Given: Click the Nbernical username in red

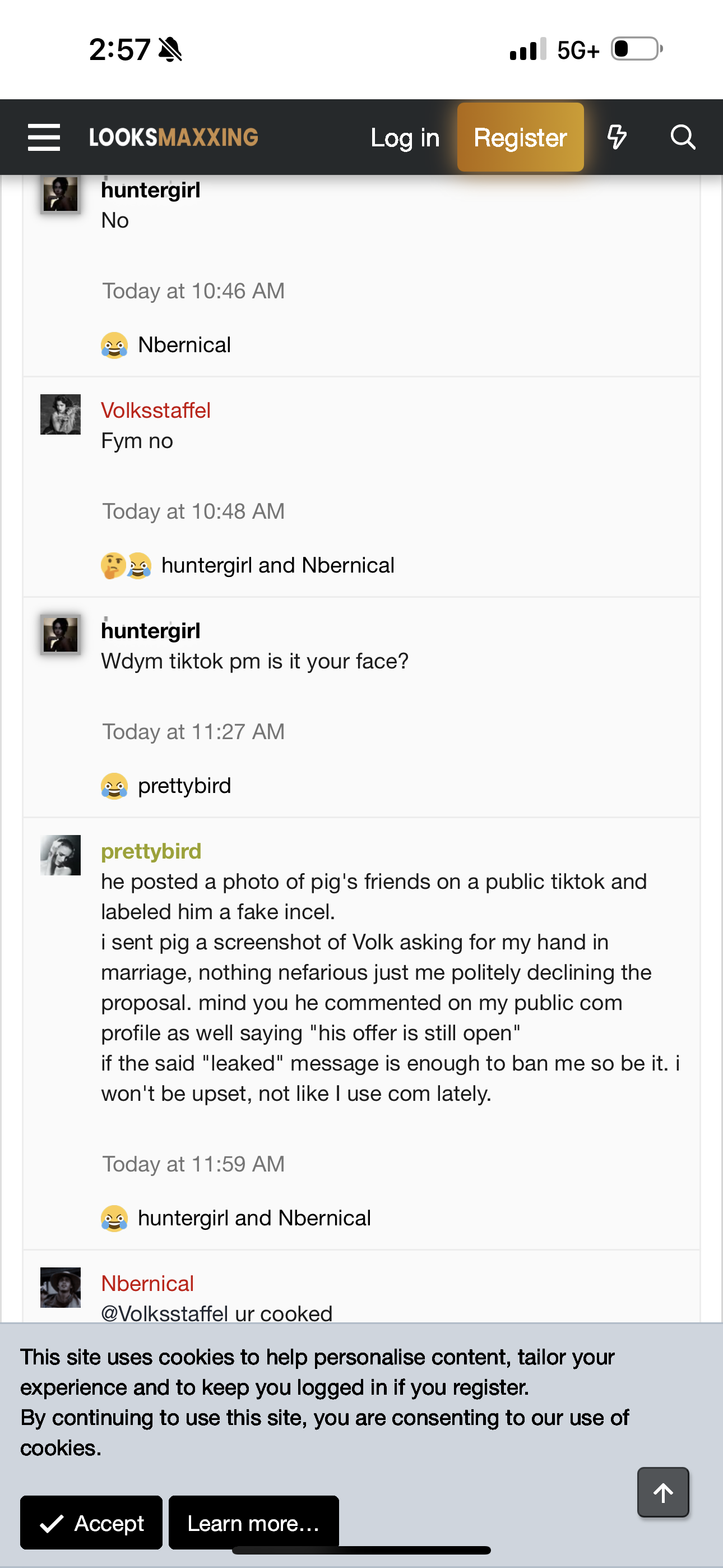Looking at the screenshot, I should click(x=147, y=1283).
